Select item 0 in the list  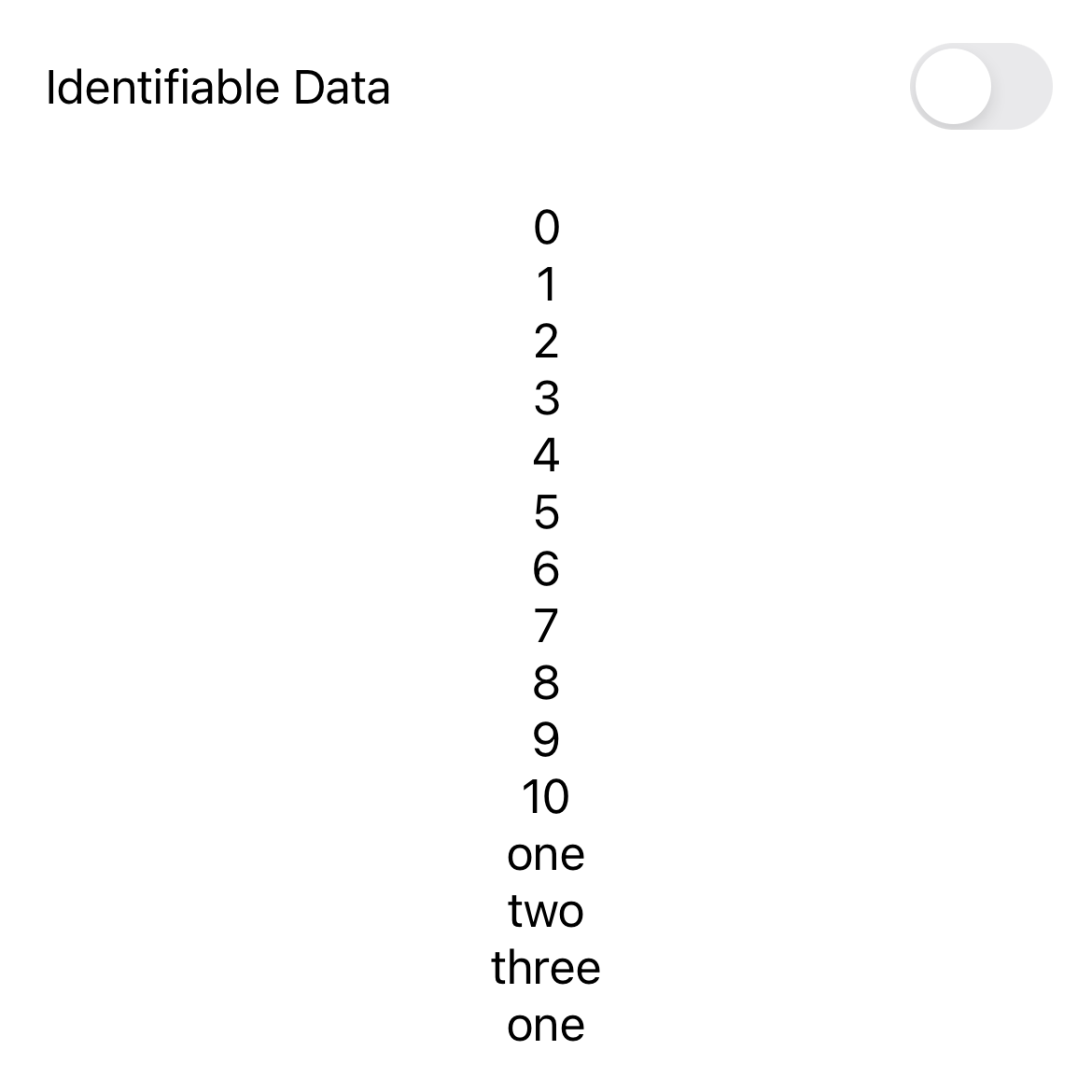[x=545, y=227]
